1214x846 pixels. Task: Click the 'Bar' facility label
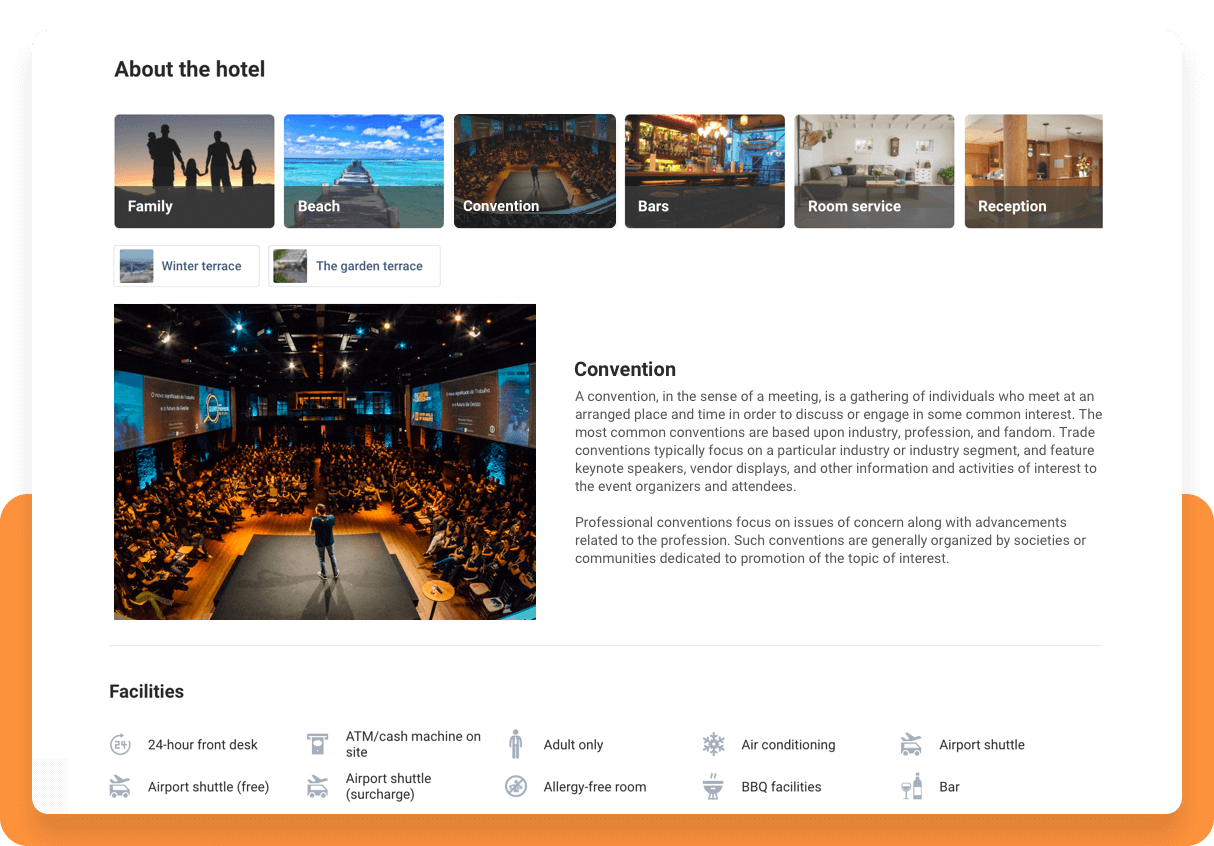949,787
